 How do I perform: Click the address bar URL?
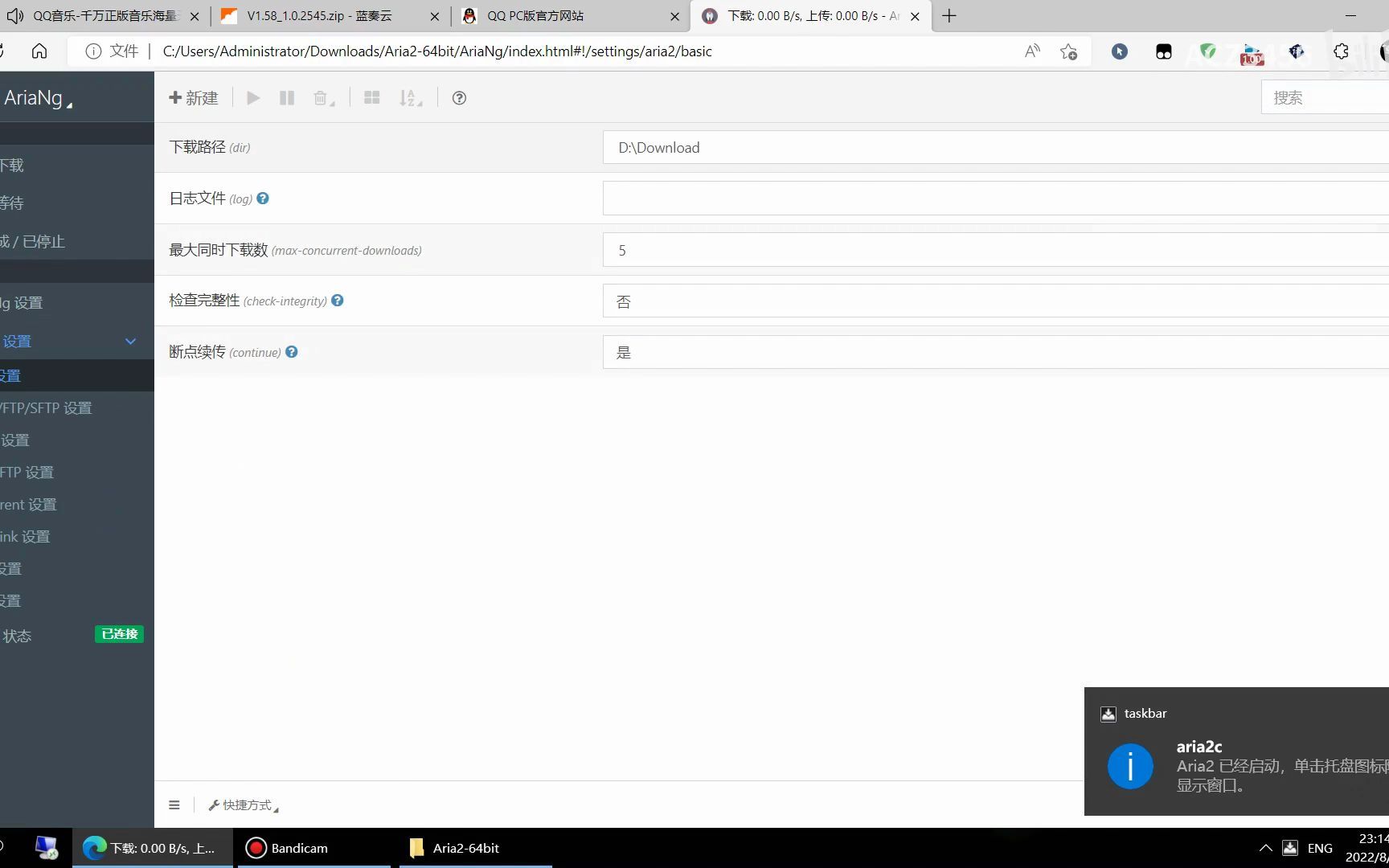click(x=437, y=51)
